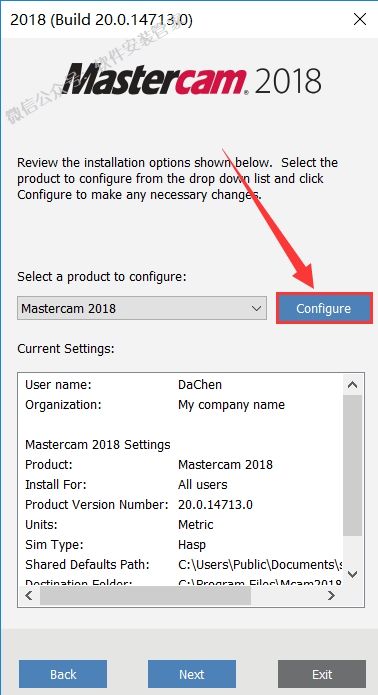Viewport: 378px width, 695px height.
Task: Click the horizontal scrollbar thumb in settings
Action: [x=145, y=596]
